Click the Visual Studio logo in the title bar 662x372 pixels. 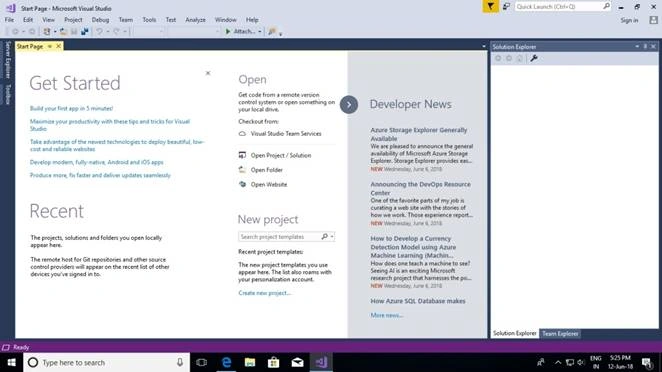pyautogui.click(x=11, y=8)
